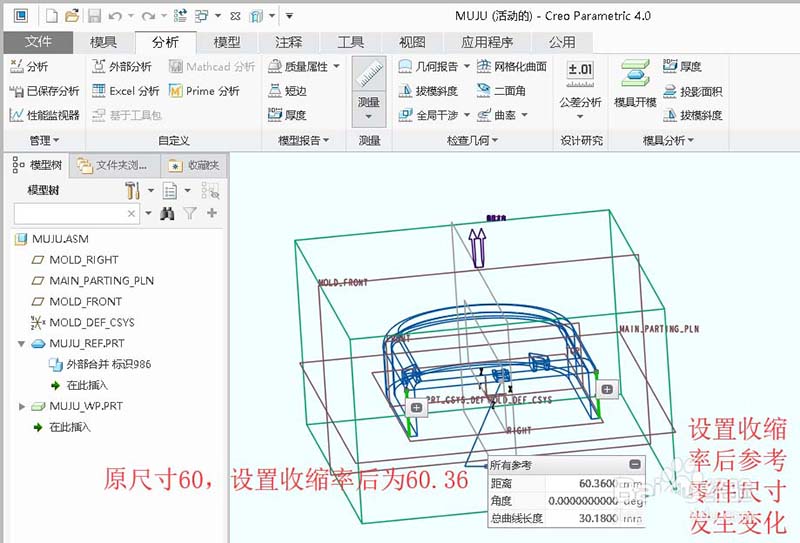Open the 文件夹浏览器 navigator tab
Screen dimensions: 800x543
(114, 165)
